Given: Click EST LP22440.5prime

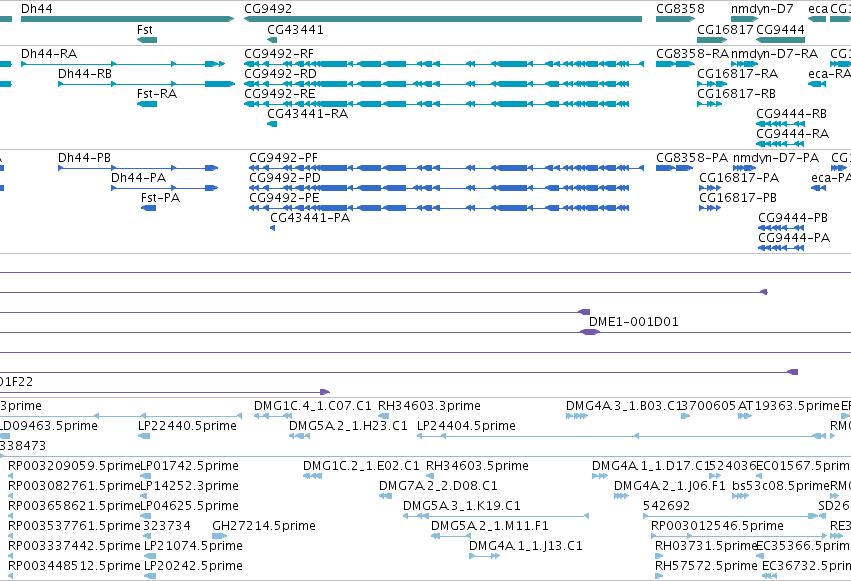Looking at the screenshot, I should click(144, 436).
